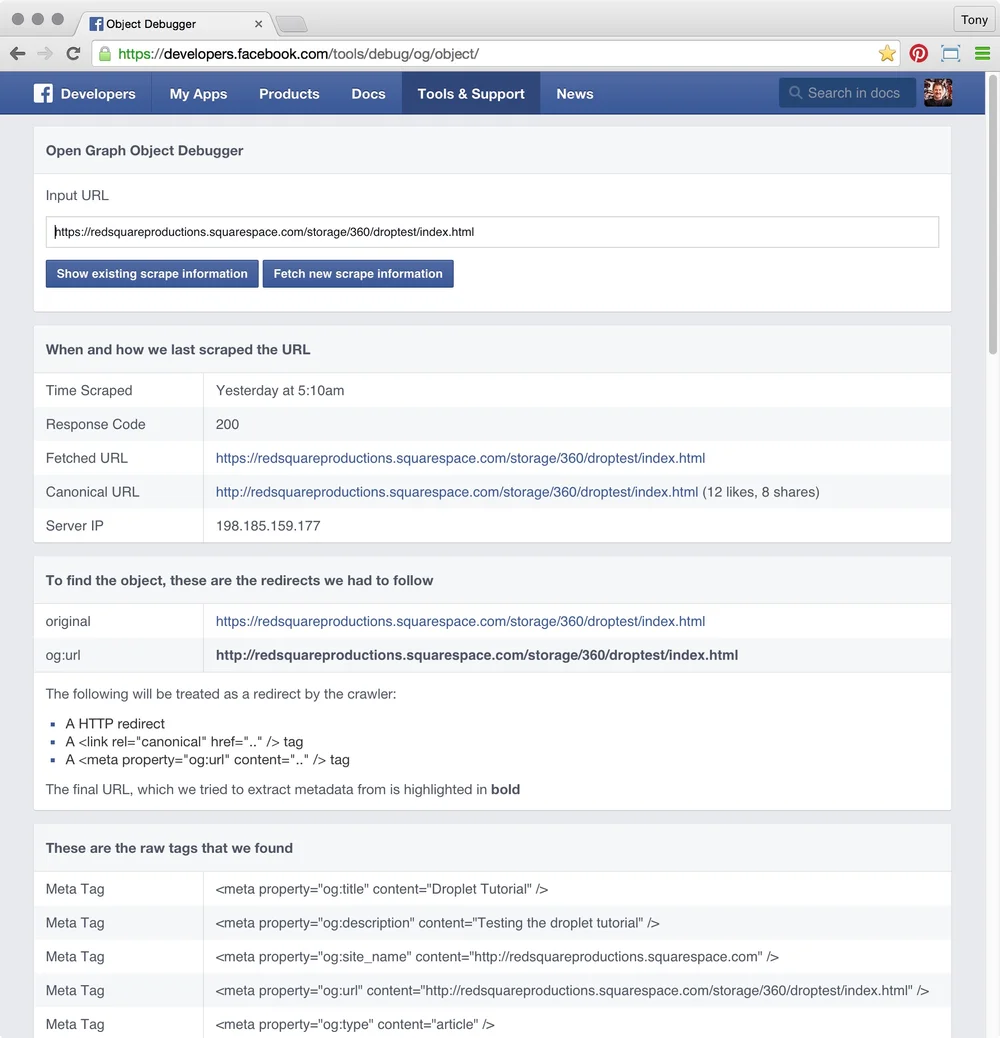Reload the page with the refresh icon
The height and width of the screenshot is (1038, 1000).
[73, 54]
